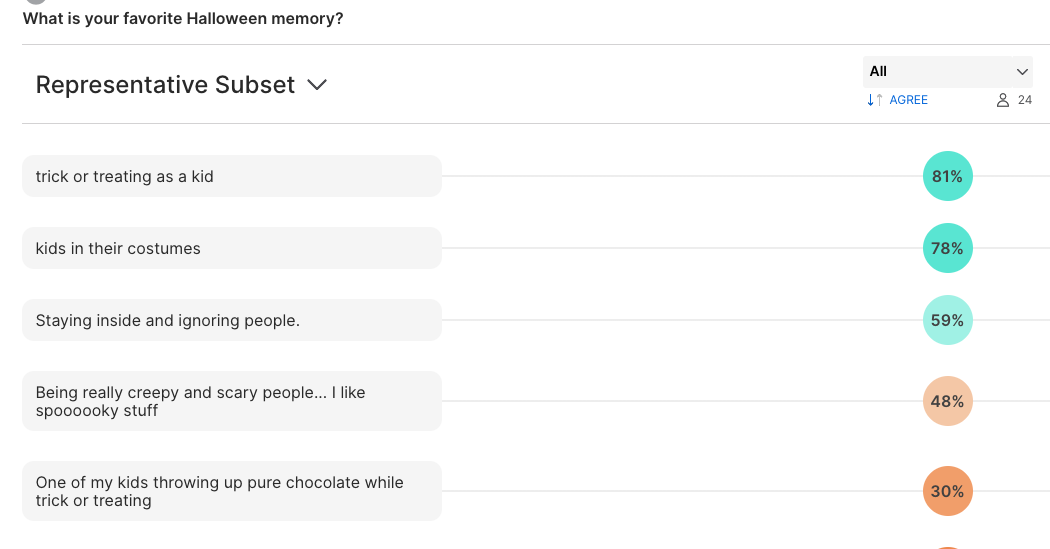
Task: Open response 'kids in their costumes'
Action: 232,248
